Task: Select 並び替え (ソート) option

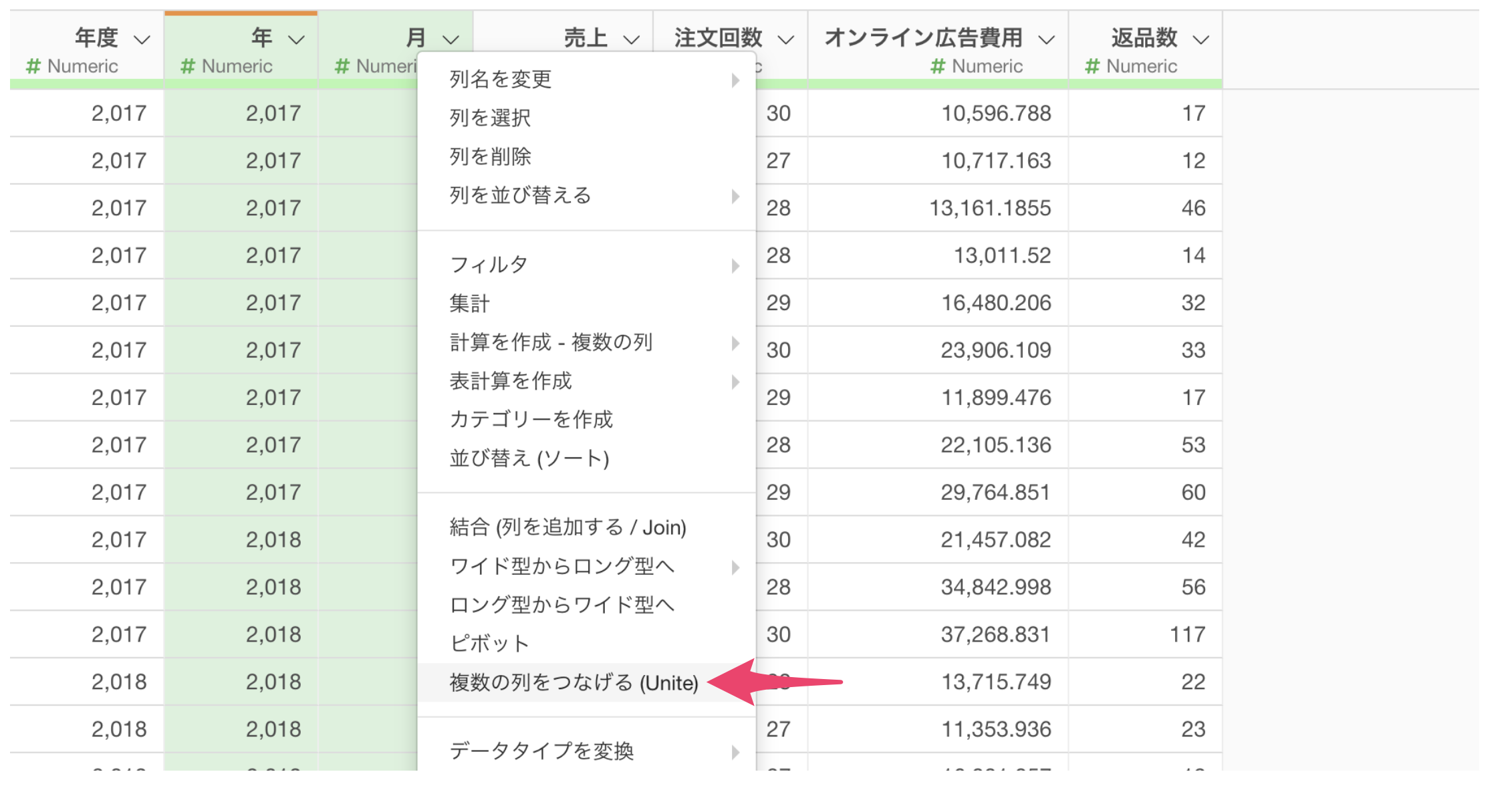Action: click(529, 458)
